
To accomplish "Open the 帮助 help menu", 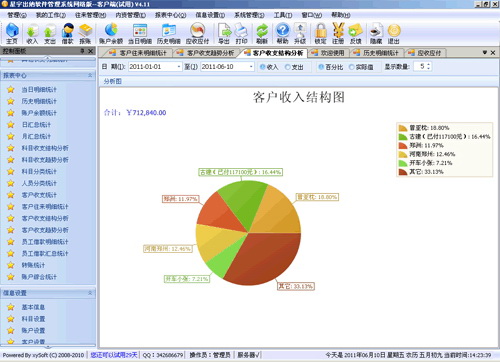I will point(341,15).
